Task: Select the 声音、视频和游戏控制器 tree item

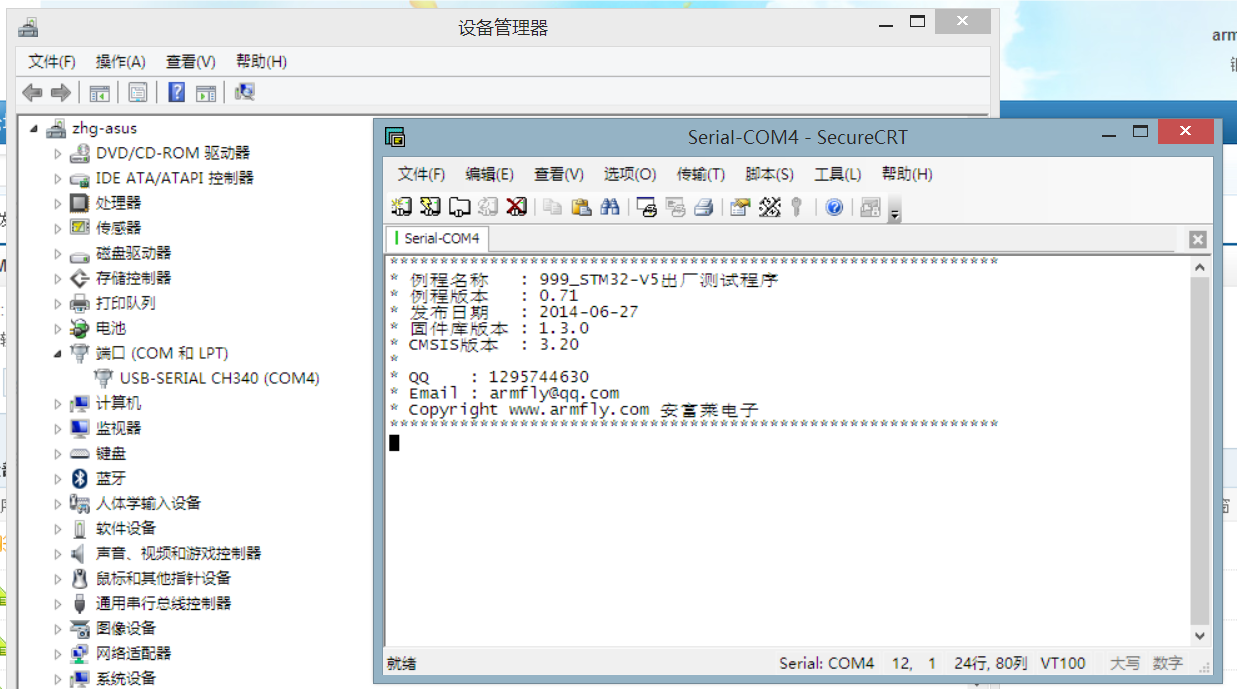Action: pos(165,553)
